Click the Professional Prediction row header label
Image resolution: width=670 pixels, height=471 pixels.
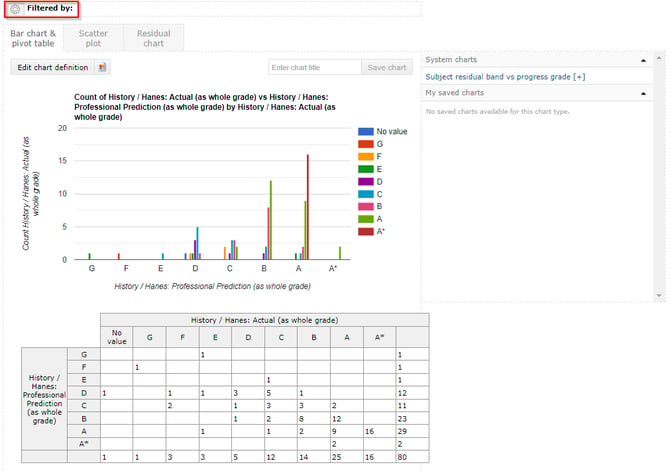tap(44, 399)
